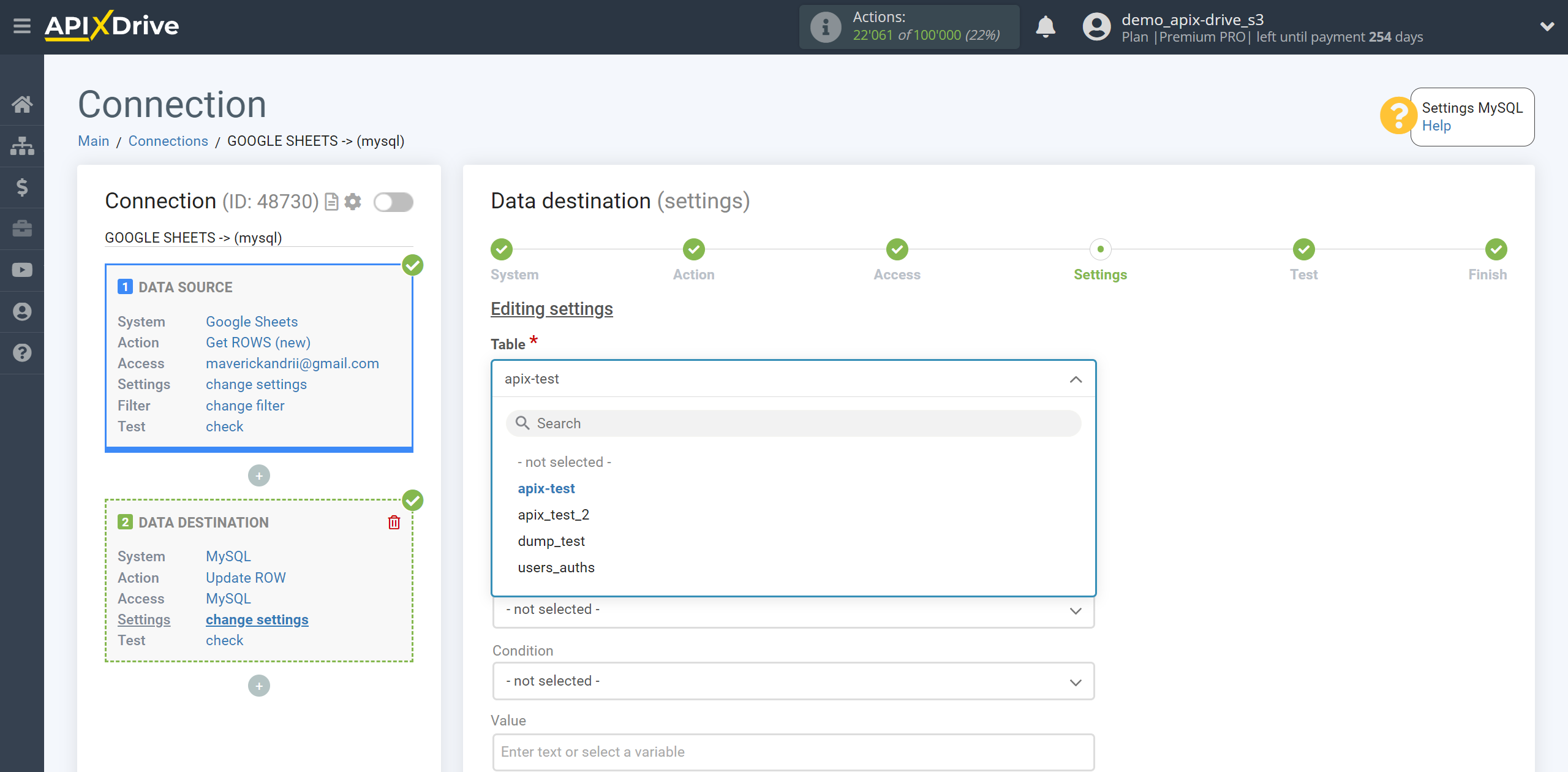Toggle the connection on/off switch
1568x772 pixels.
click(x=394, y=202)
